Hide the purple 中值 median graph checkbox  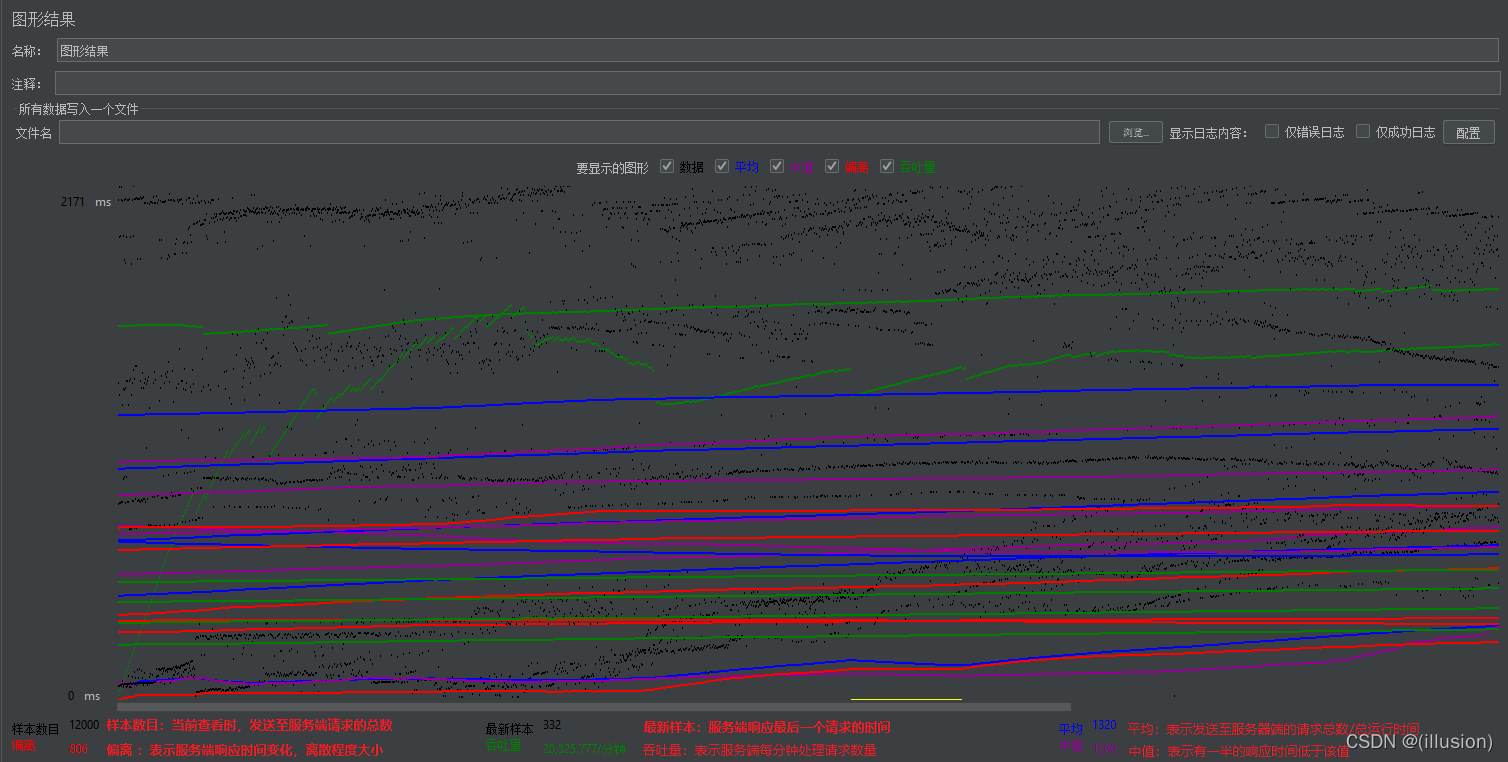(x=777, y=167)
